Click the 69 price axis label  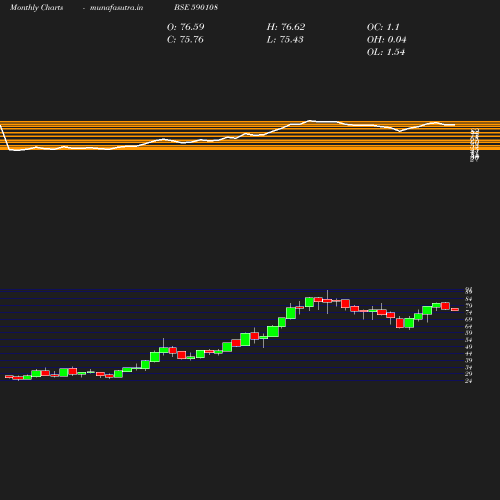[469, 319]
